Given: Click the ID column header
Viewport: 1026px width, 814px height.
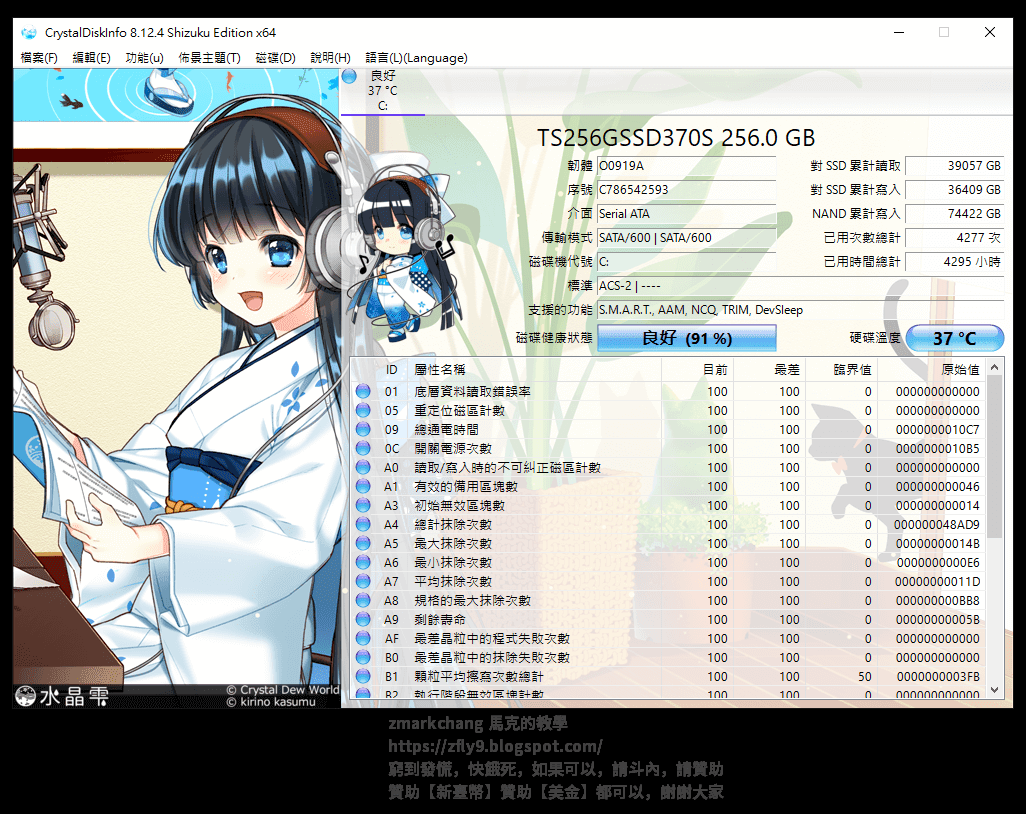Looking at the screenshot, I should point(391,370).
